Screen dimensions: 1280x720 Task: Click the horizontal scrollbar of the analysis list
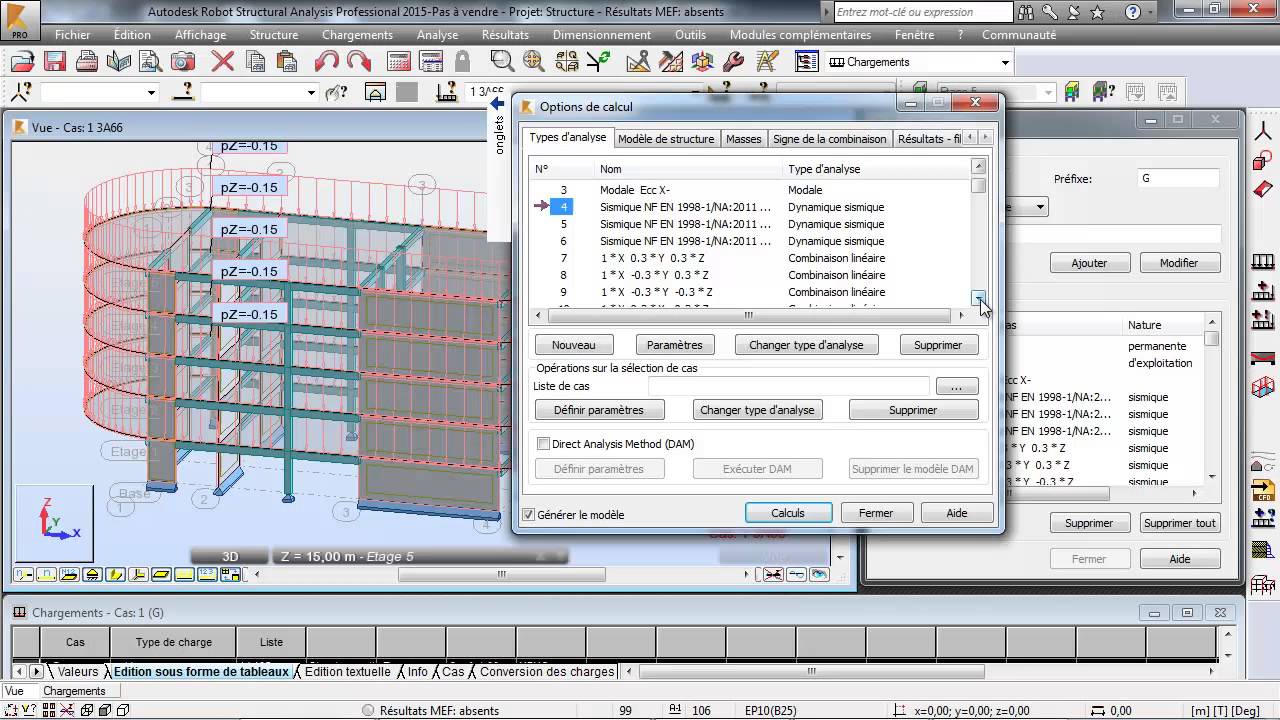pos(748,315)
